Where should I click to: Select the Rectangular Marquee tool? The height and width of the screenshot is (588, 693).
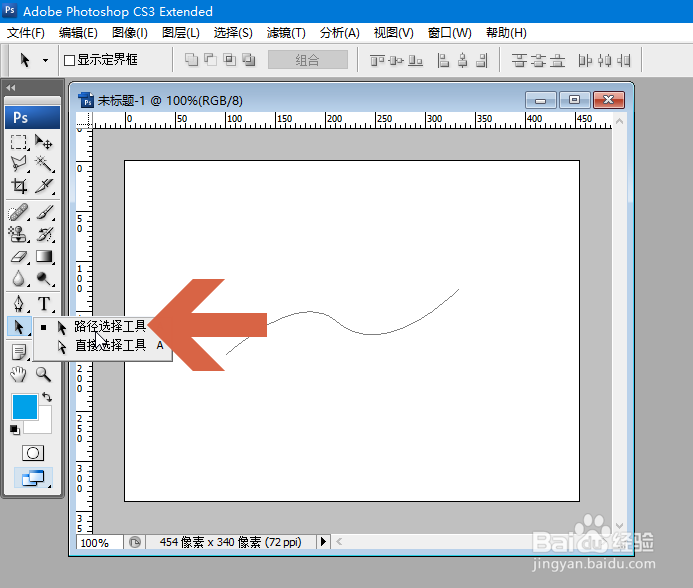[19, 142]
